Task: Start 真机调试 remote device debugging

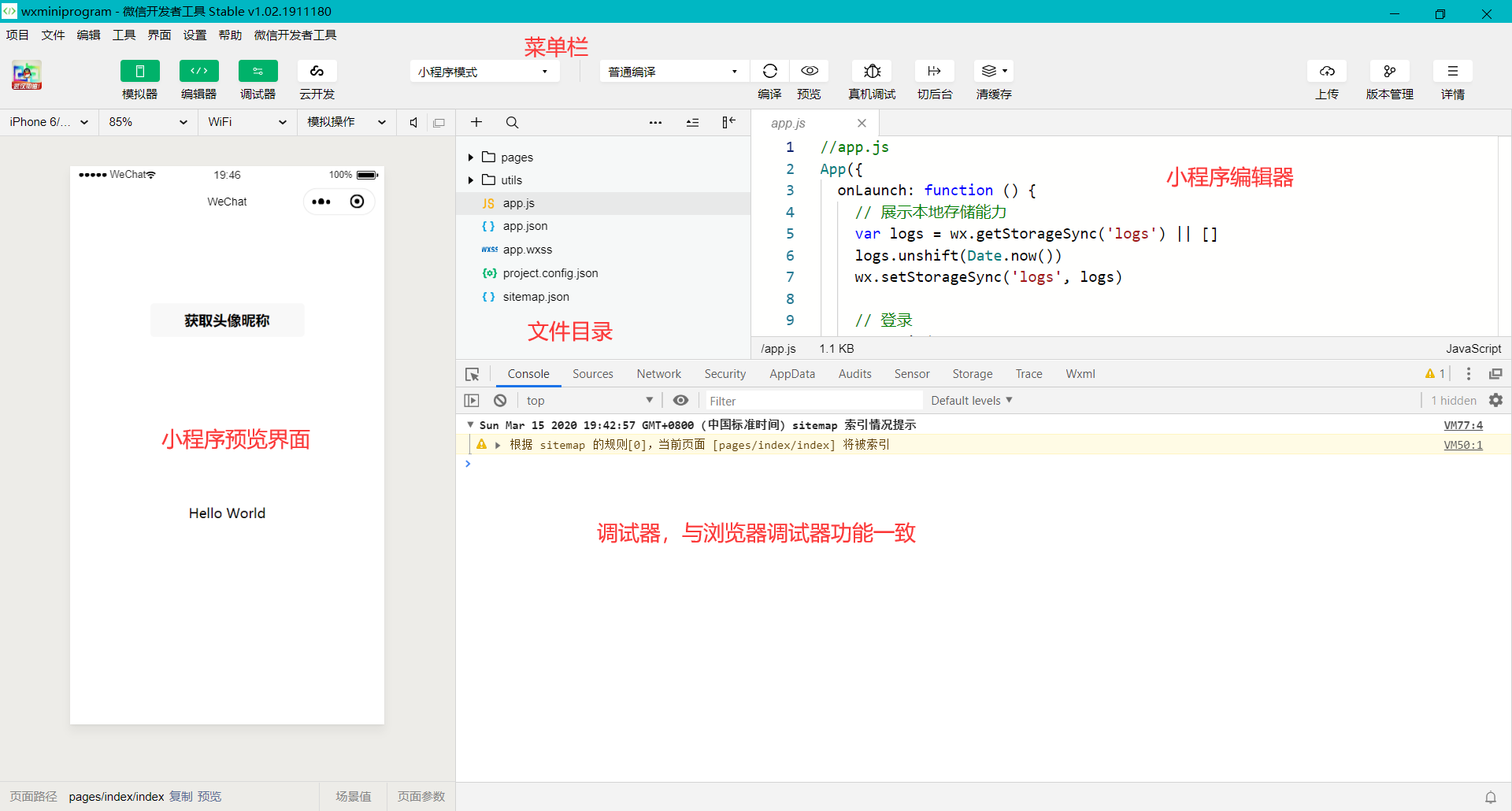Action: (872, 71)
